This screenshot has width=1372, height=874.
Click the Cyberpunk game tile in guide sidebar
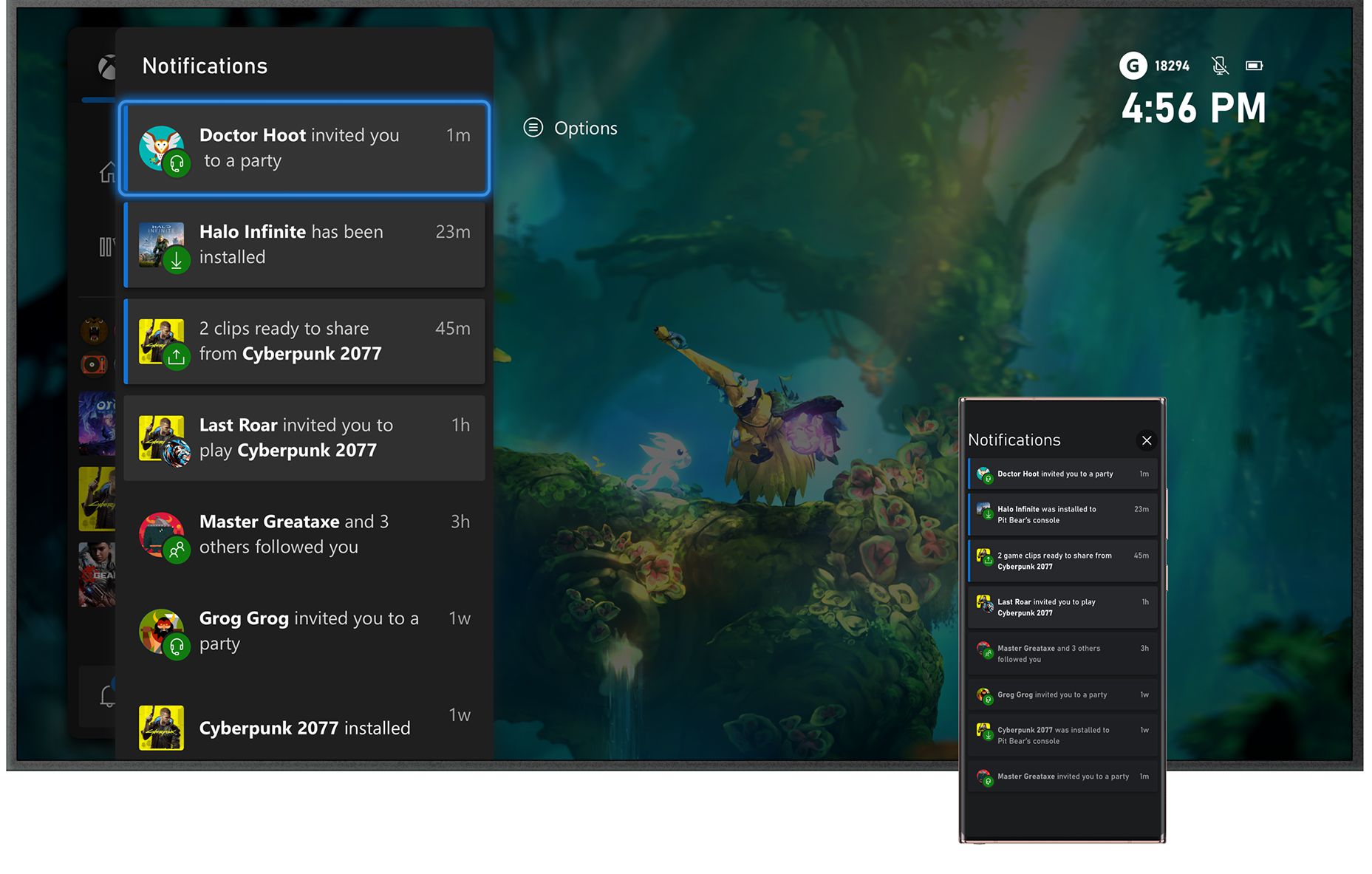tap(97, 499)
